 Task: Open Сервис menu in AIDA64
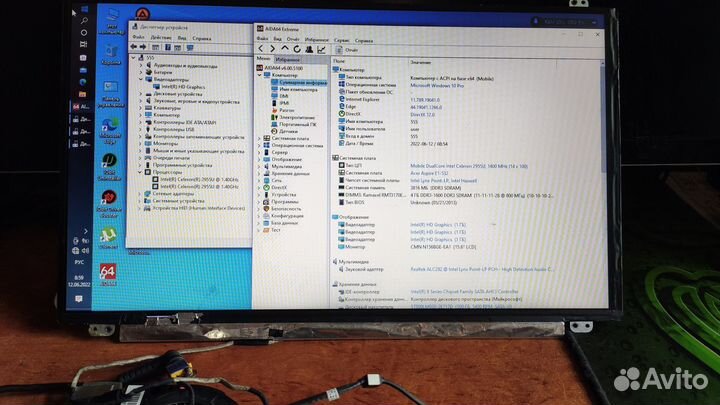(x=342, y=40)
